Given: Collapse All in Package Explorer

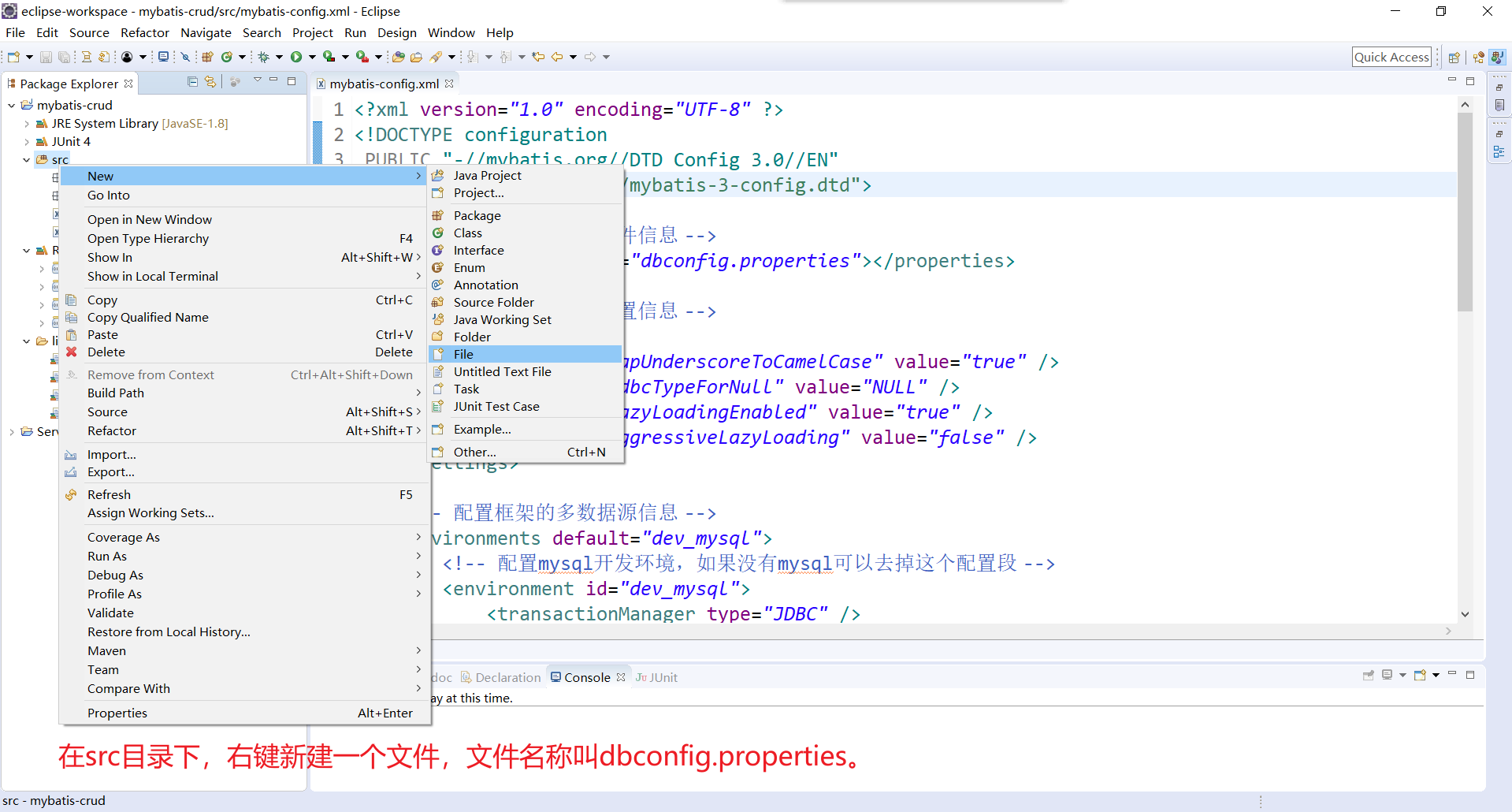Looking at the screenshot, I should [192, 81].
